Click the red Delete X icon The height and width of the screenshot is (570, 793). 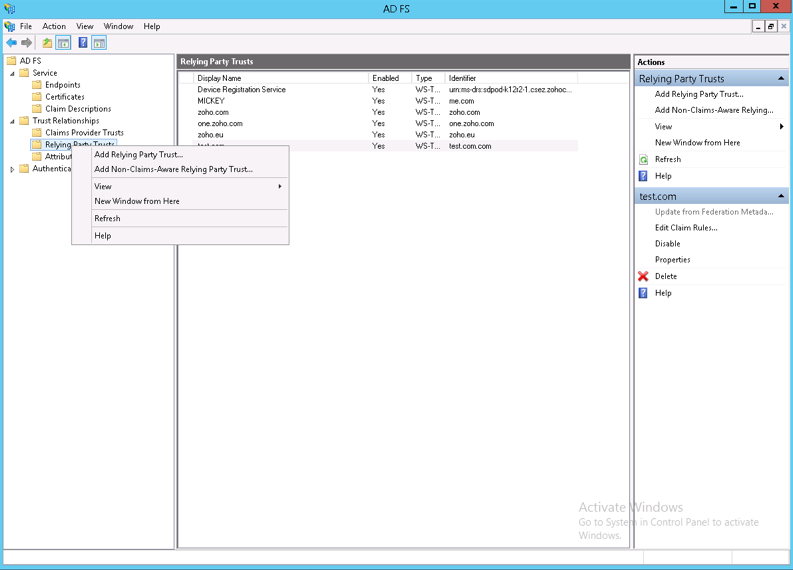643,276
